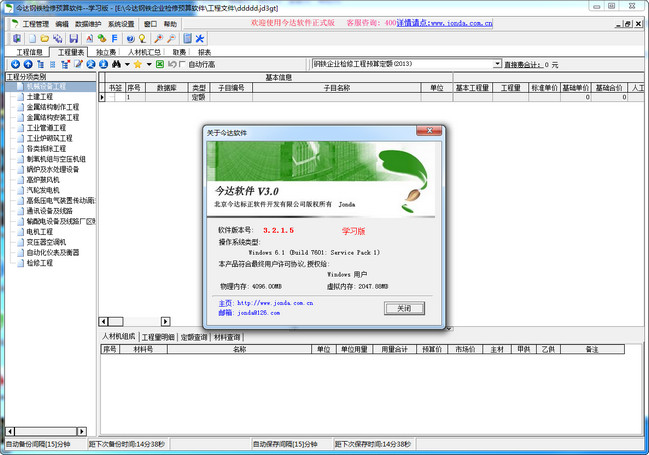This screenshot has height=455, width=649.
Task: Export with the green Excel icon
Action: pyautogui.click(x=160, y=64)
